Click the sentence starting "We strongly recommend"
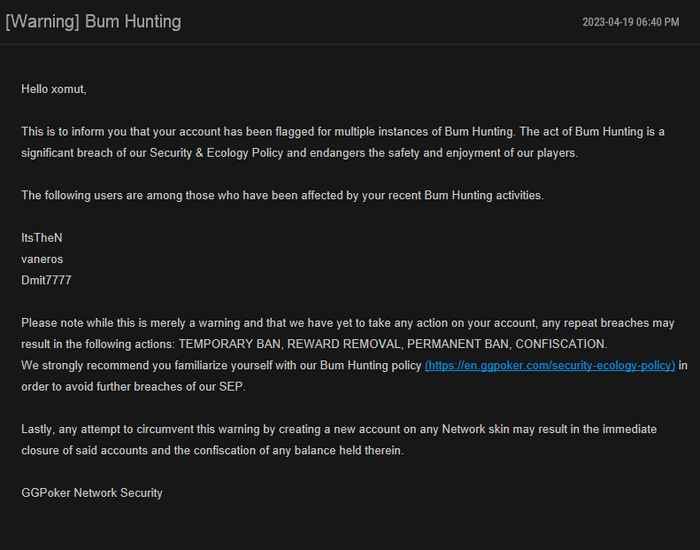Image resolution: width=700 pixels, height=550 pixels. click(x=220, y=366)
